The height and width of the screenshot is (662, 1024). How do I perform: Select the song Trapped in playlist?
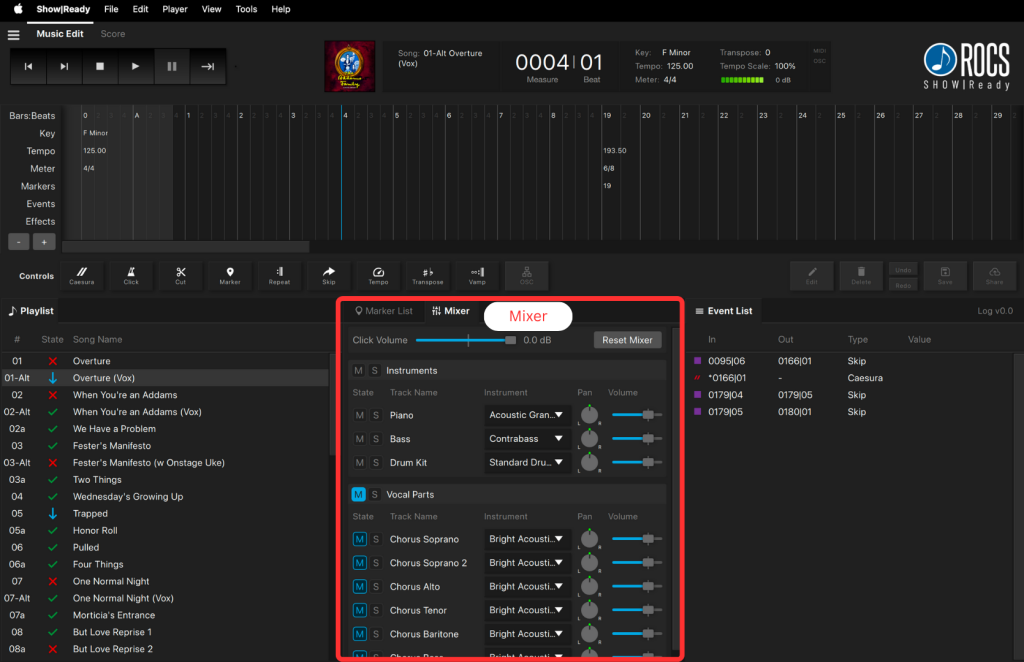(90, 514)
